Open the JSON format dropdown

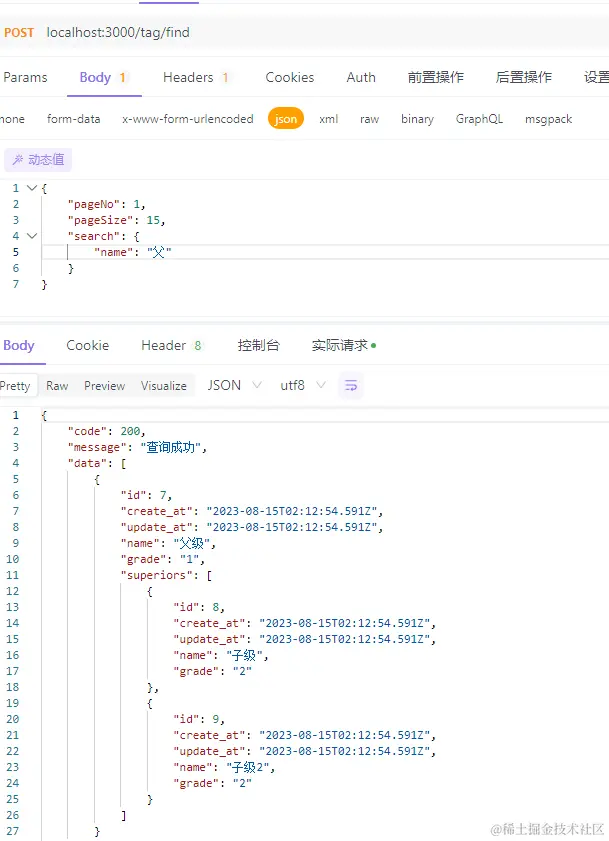[x=234, y=385]
